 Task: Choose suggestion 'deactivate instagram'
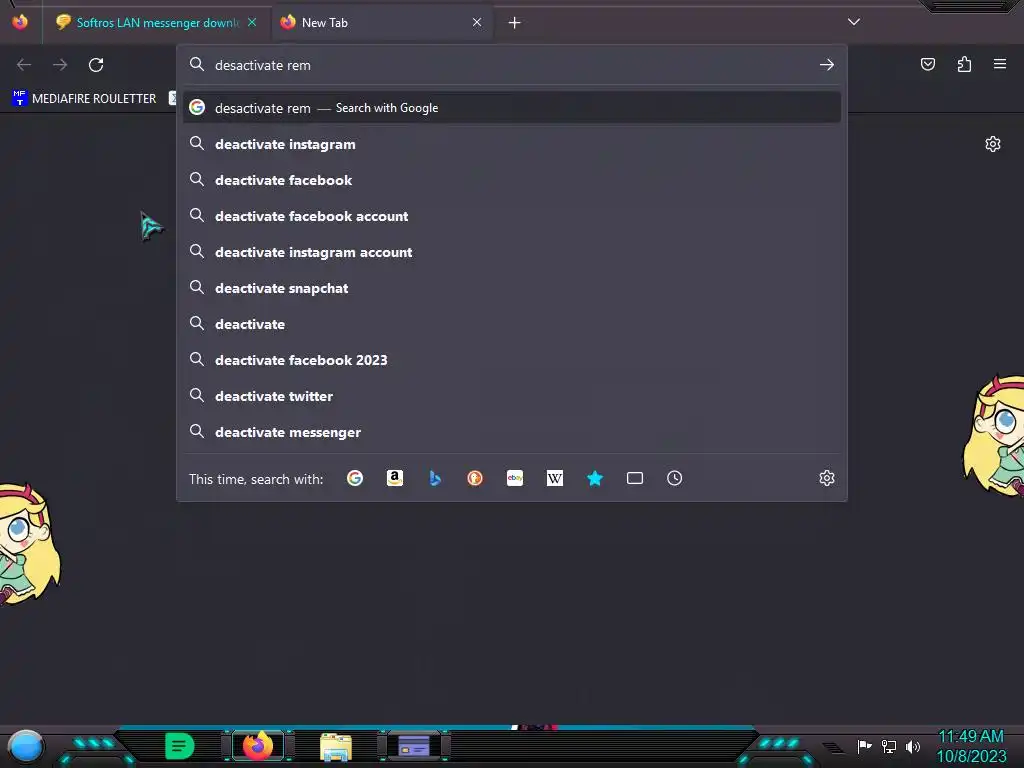click(512, 144)
